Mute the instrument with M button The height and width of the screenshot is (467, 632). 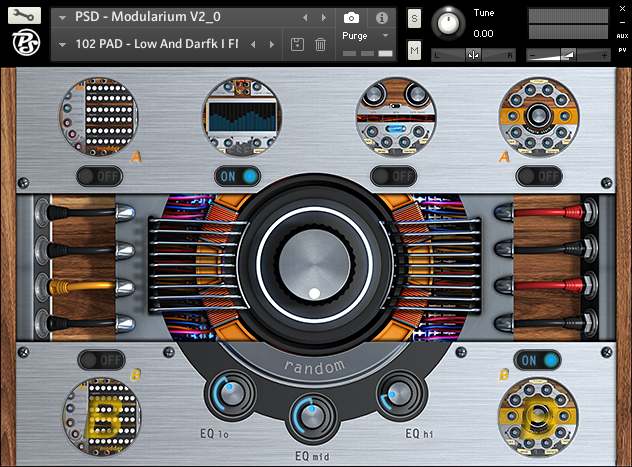coord(414,50)
